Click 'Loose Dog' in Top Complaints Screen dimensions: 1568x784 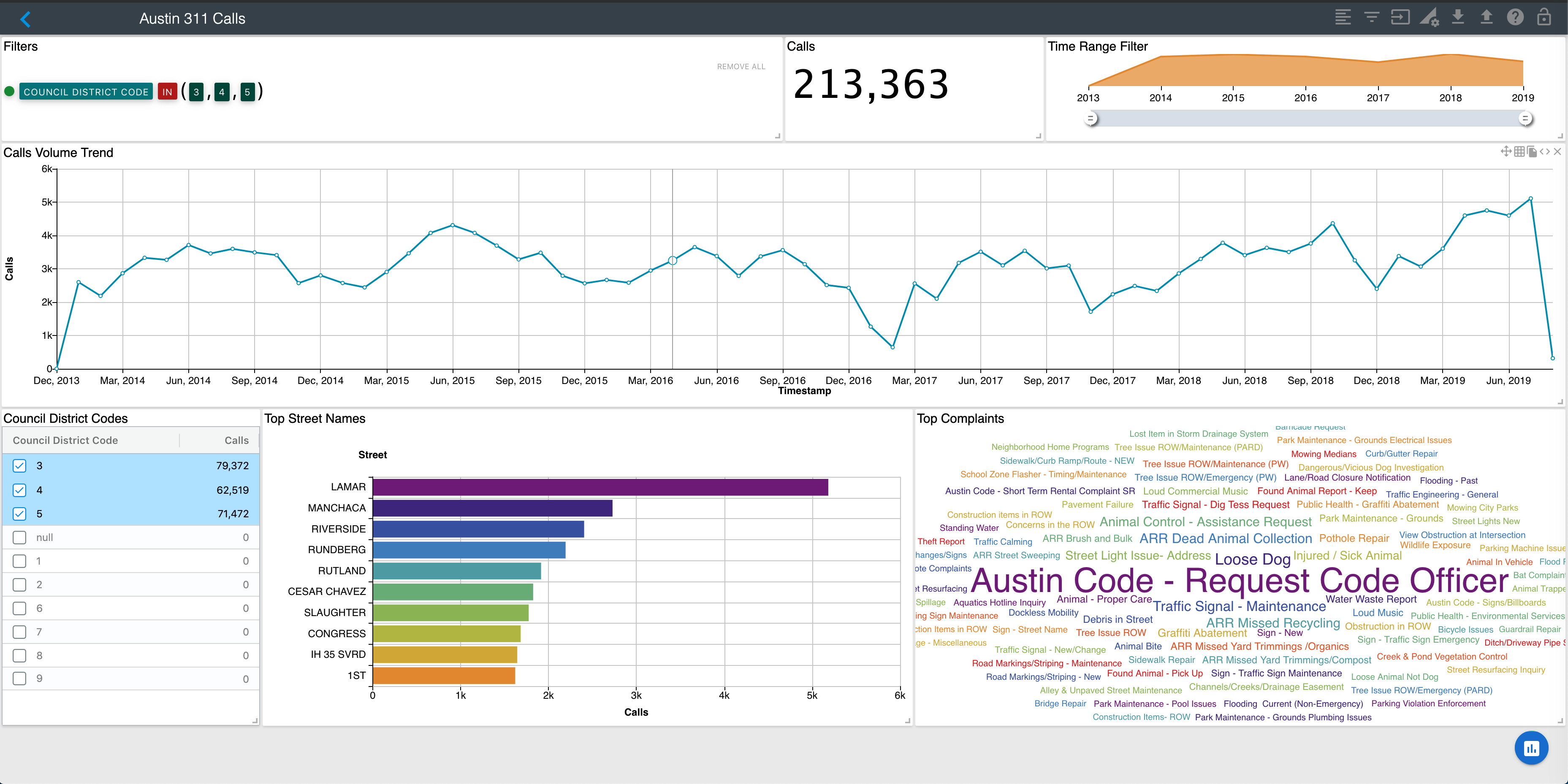pyautogui.click(x=1253, y=560)
